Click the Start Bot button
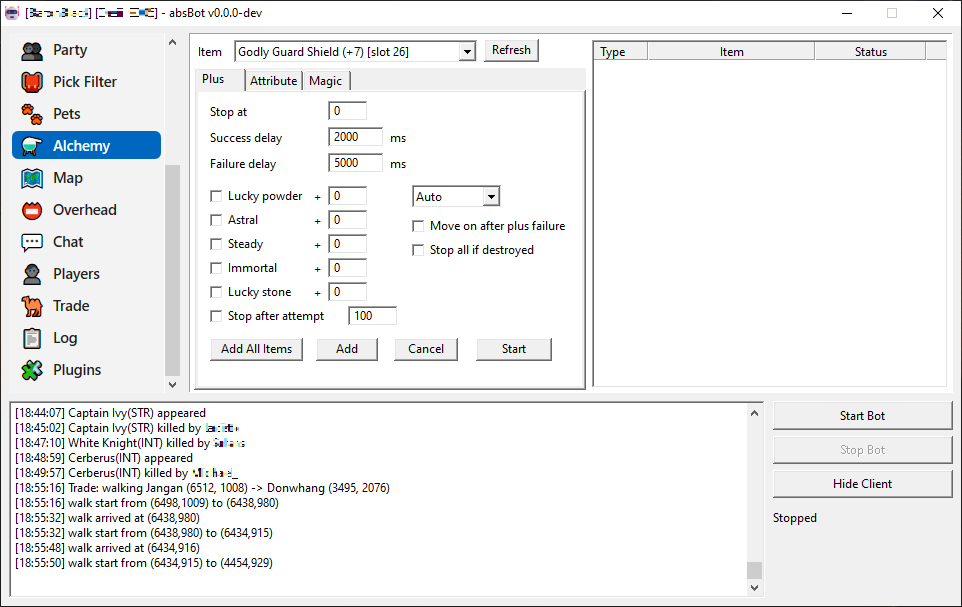The height and width of the screenshot is (607, 962). click(863, 416)
